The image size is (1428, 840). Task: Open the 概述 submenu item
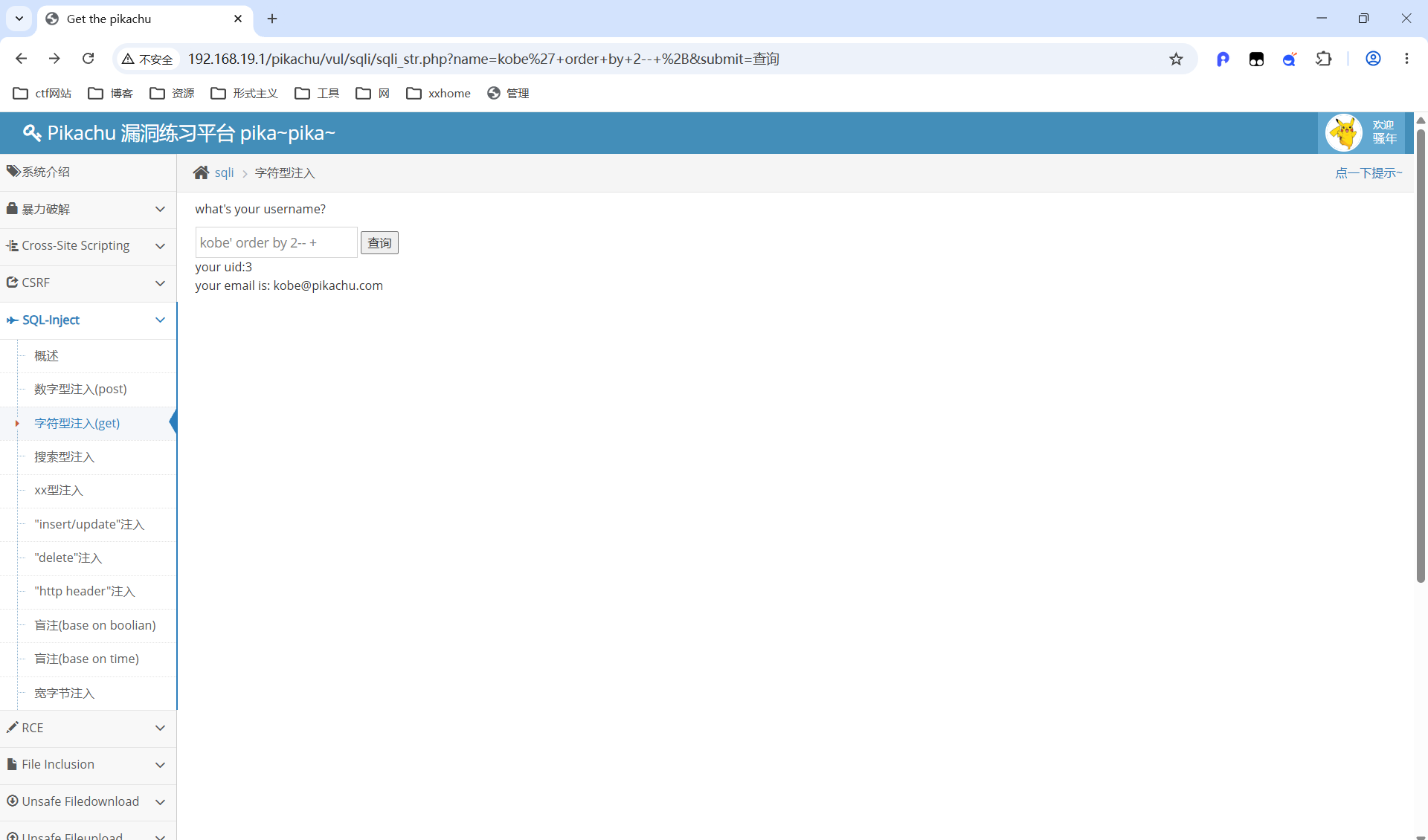click(x=46, y=355)
